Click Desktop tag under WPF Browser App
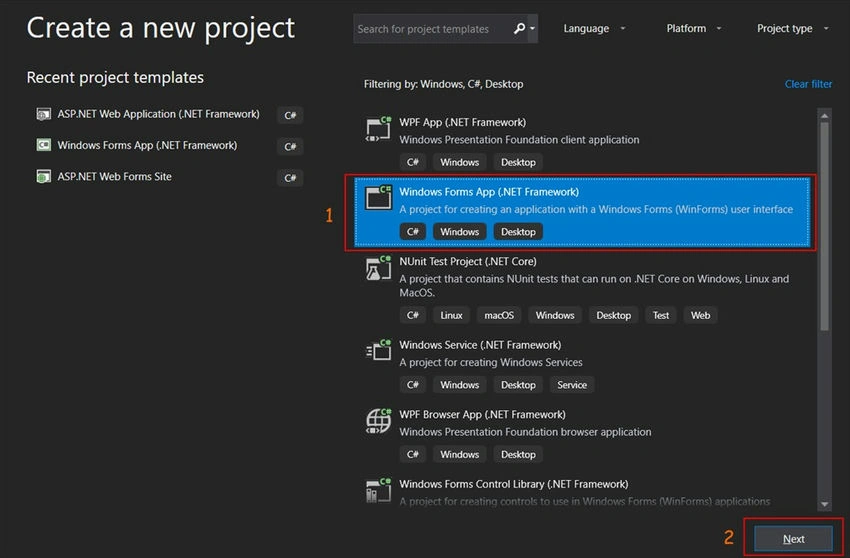Viewport: 850px width, 558px height. 518,454
